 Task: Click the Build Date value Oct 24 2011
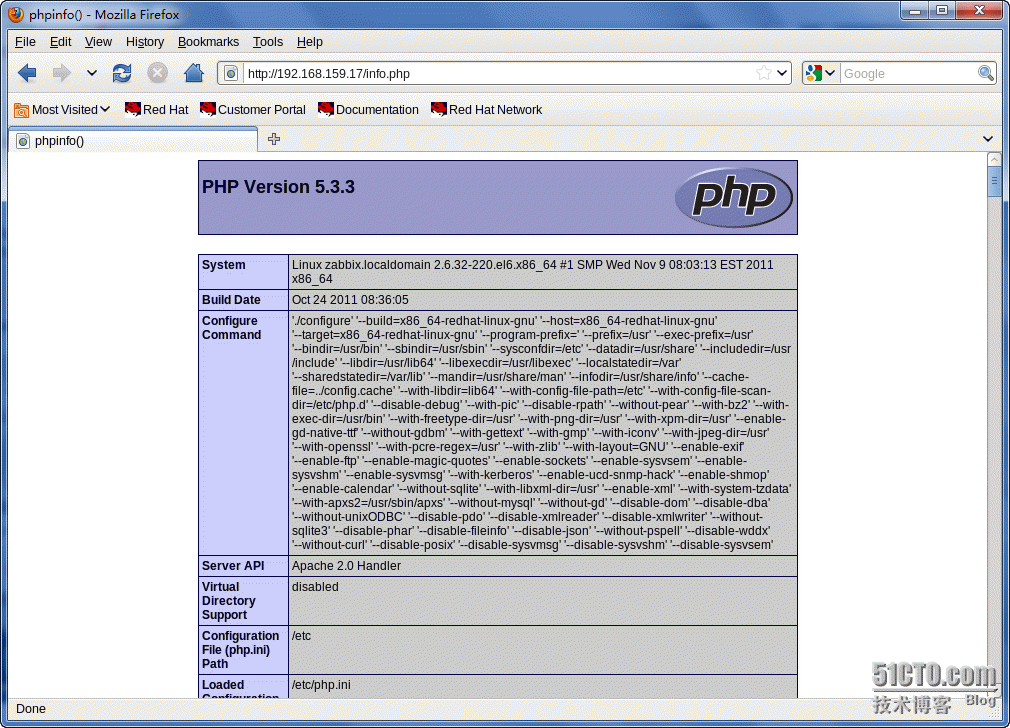click(350, 300)
